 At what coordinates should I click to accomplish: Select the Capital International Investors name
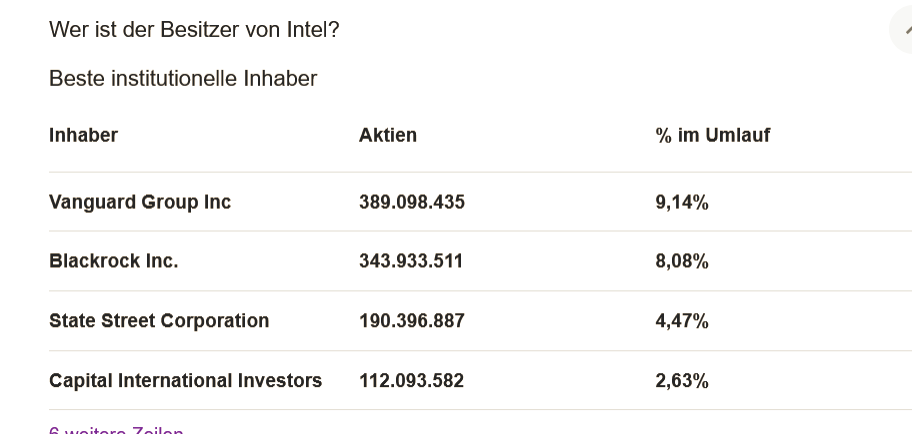click(185, 381)
